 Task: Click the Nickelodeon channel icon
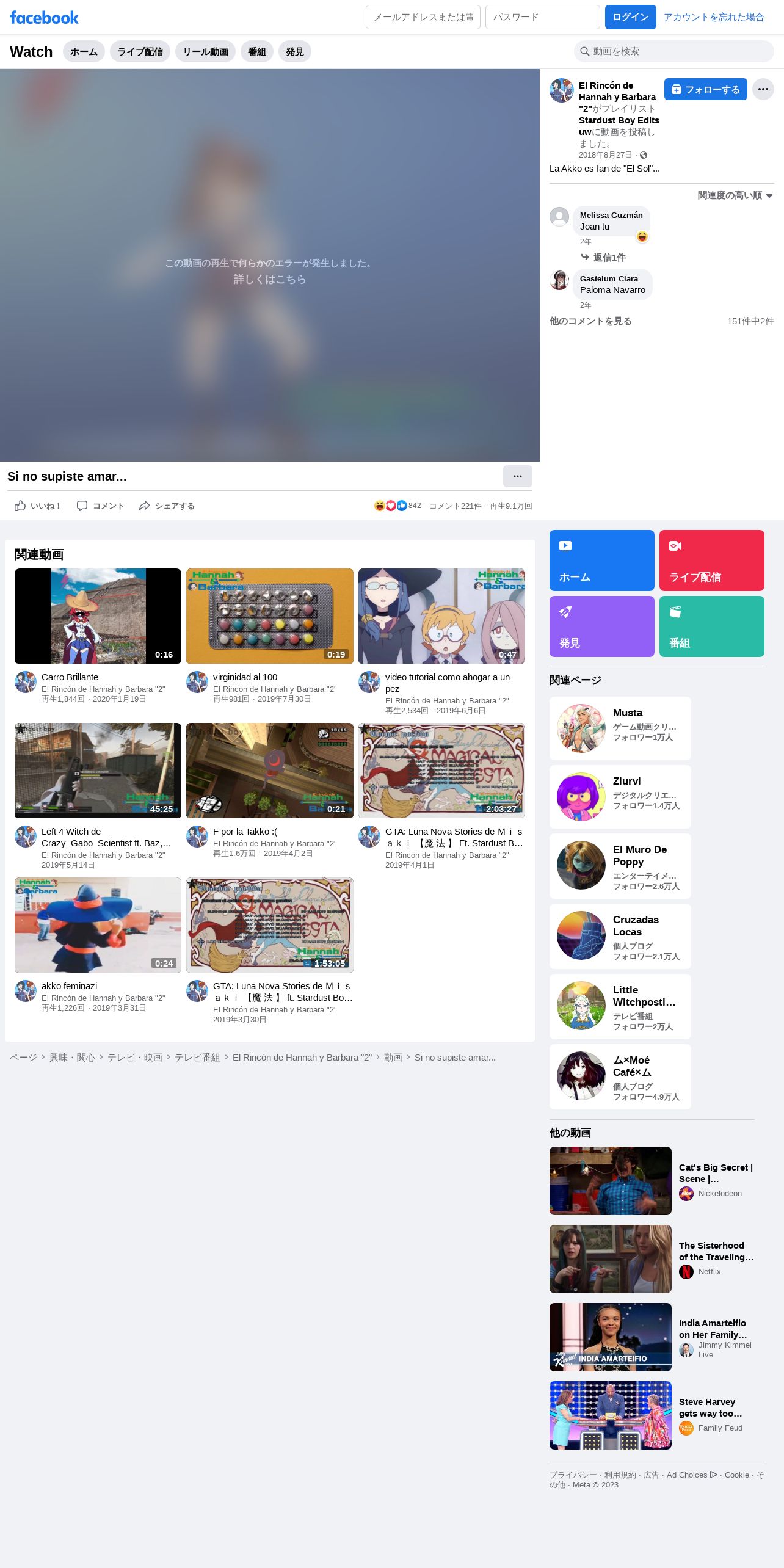click(x=686, y=1193)
